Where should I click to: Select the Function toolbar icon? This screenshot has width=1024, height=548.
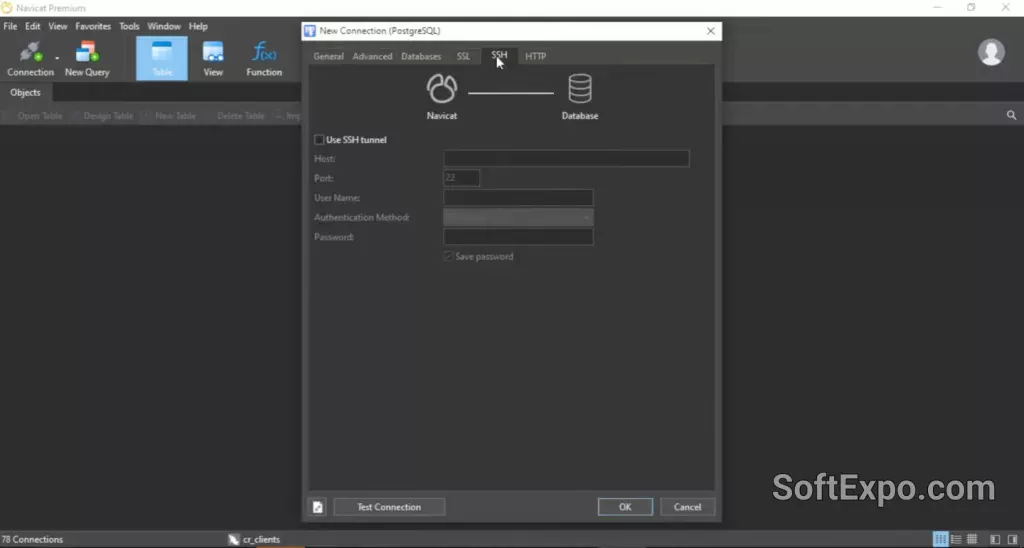[x=264, y=59]
